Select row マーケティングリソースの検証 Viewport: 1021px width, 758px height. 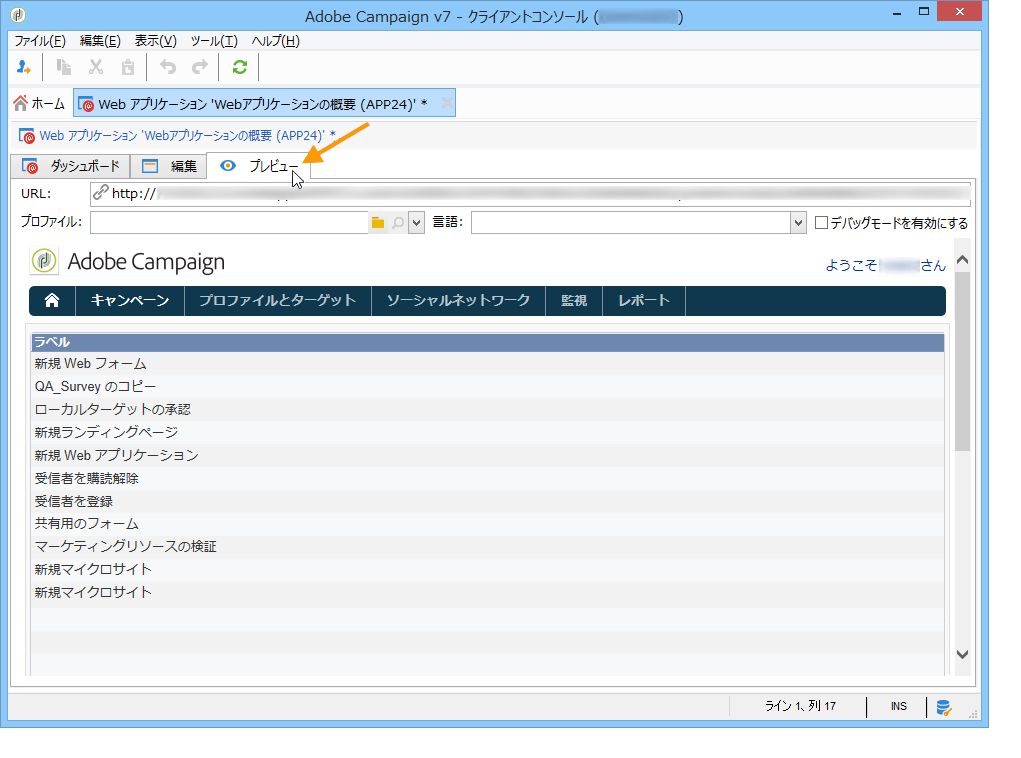tap(487, 546)
